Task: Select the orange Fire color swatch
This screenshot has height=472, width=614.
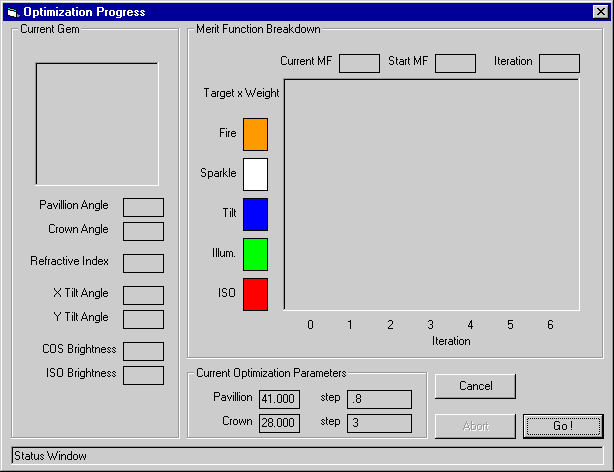Action: [255, 134]
